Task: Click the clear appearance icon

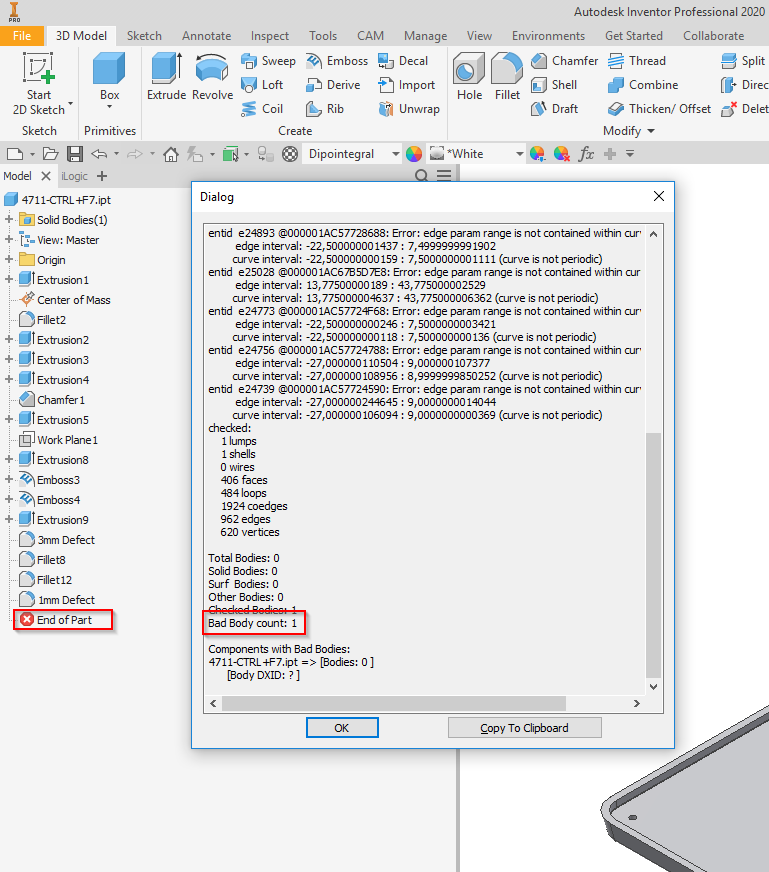Action: (562, 154)
